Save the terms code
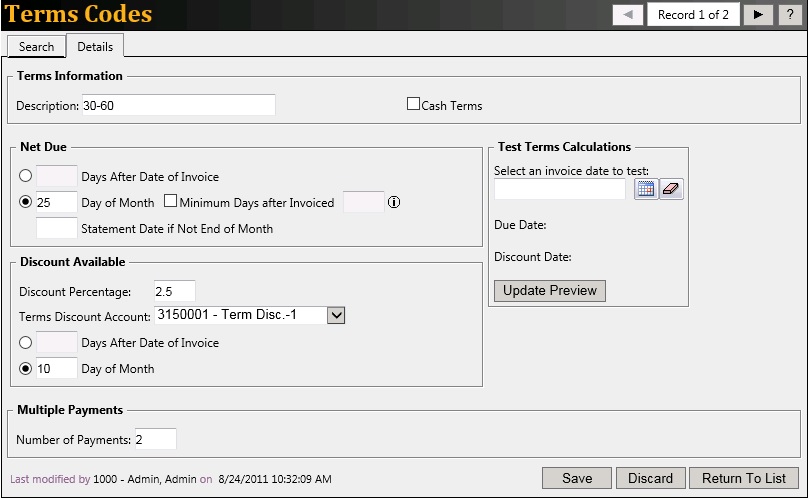Viewport: 808px width, 498px height. tap(576, 478)
